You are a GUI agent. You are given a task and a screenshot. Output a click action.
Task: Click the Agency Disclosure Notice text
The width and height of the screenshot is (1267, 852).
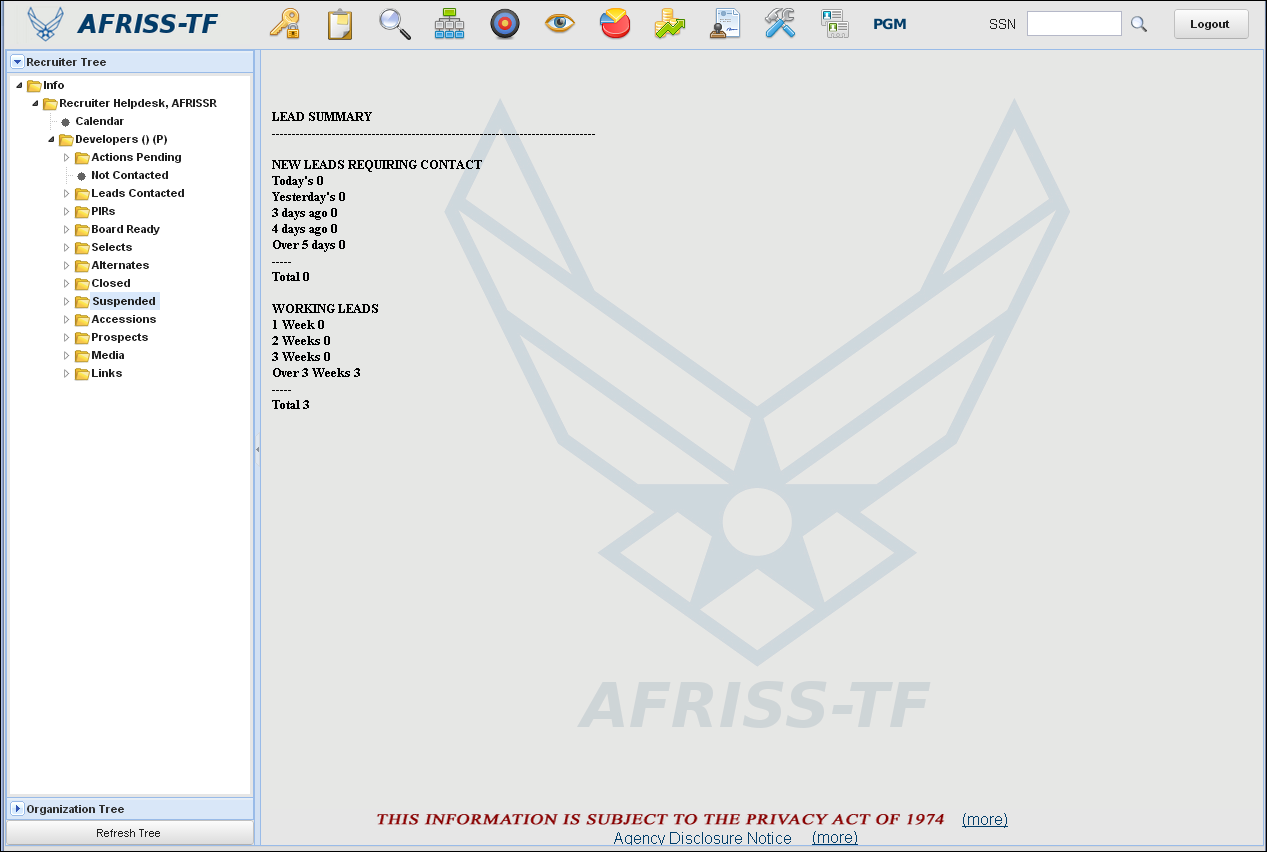pos(702,838)
